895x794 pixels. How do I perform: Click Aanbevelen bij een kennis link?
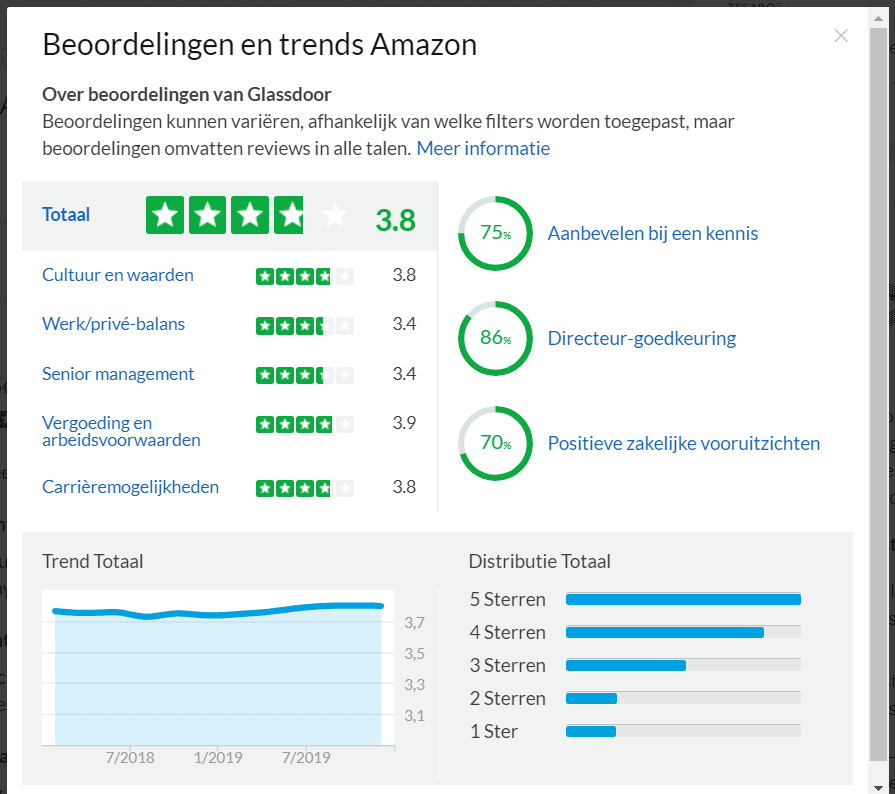(653, 234)
